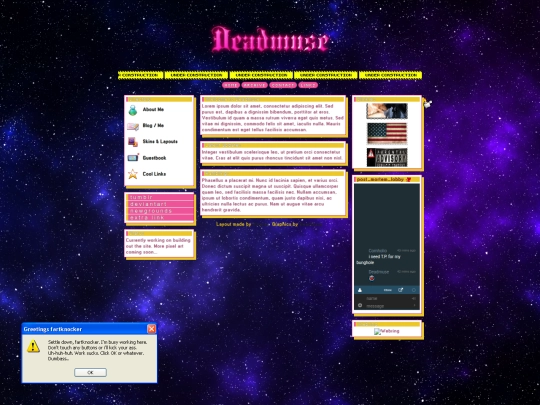Click 'Layout made by' footer text

click(233, 224)
